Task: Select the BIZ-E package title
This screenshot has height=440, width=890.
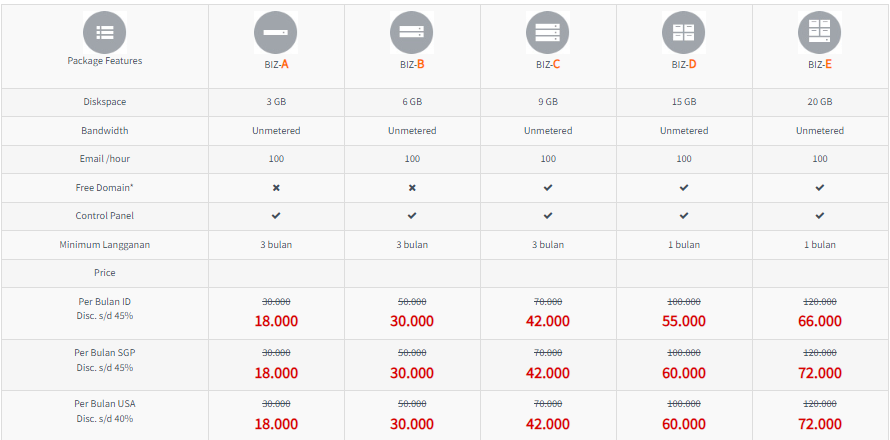Action: tap(820, 65)
